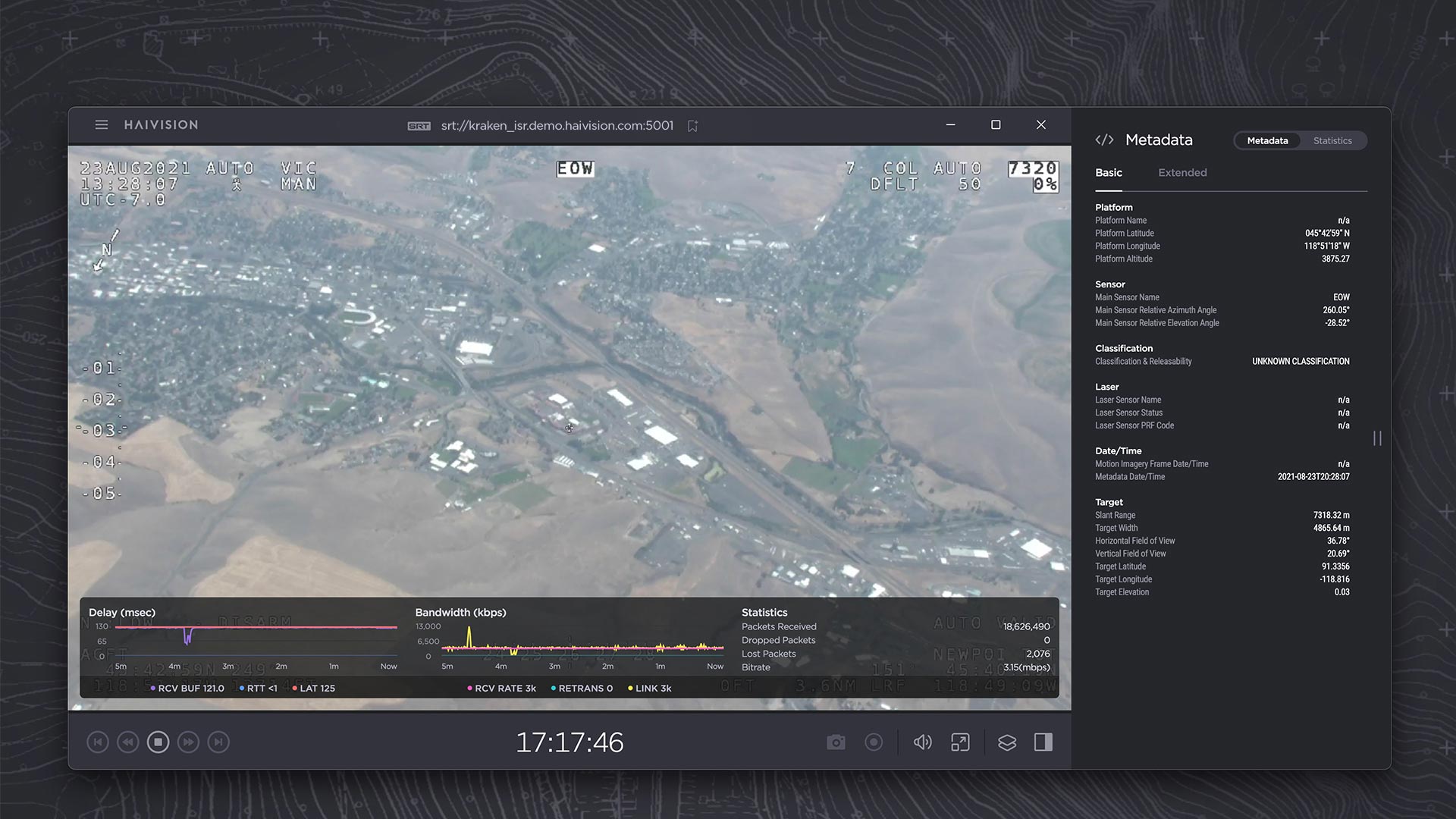The height and width of the screenshot is (819, 1456).
Task: Collapse the Metadata panel using the side handle
Action: (x=1377, y=438)
